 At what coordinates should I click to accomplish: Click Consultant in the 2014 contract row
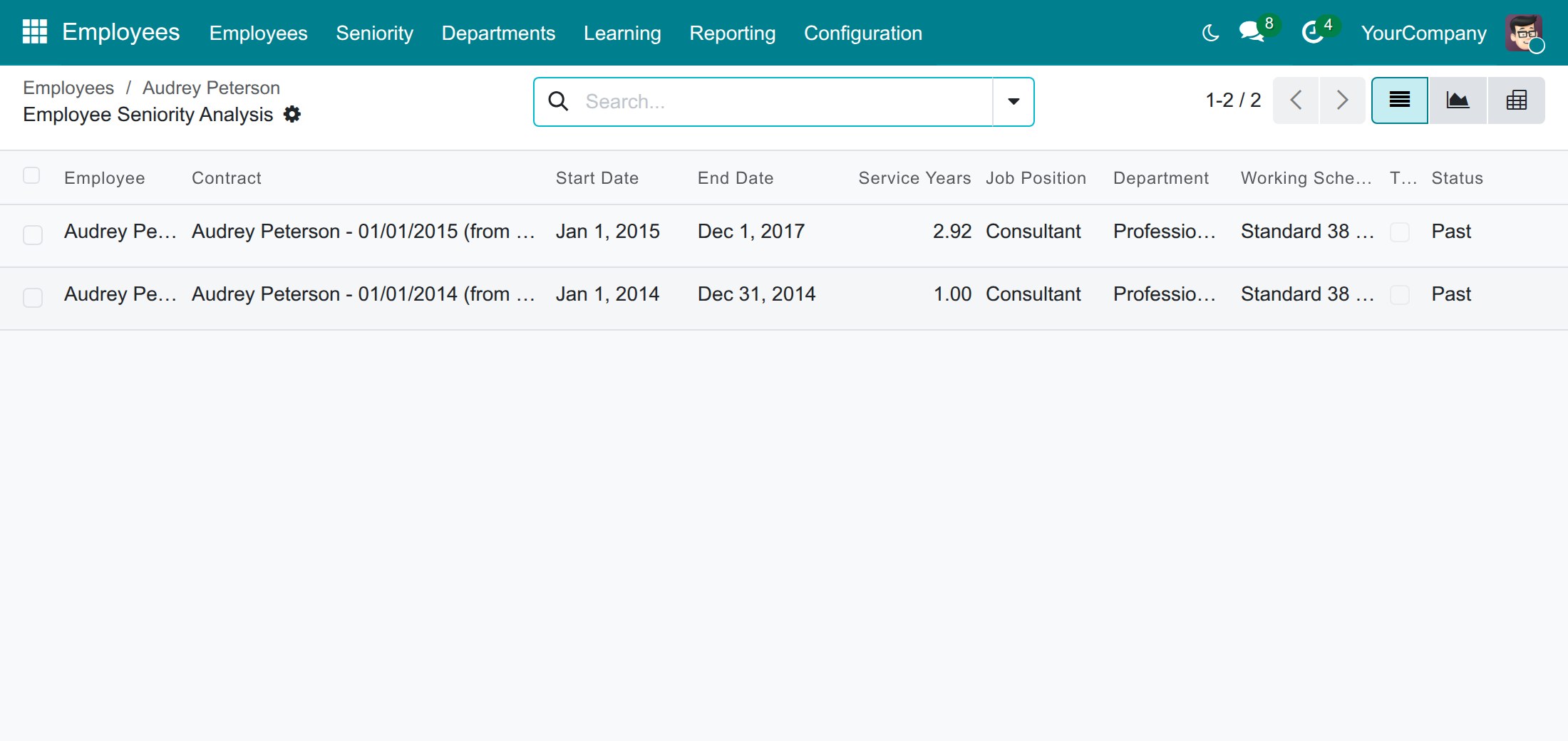(x=1033, y=294)
